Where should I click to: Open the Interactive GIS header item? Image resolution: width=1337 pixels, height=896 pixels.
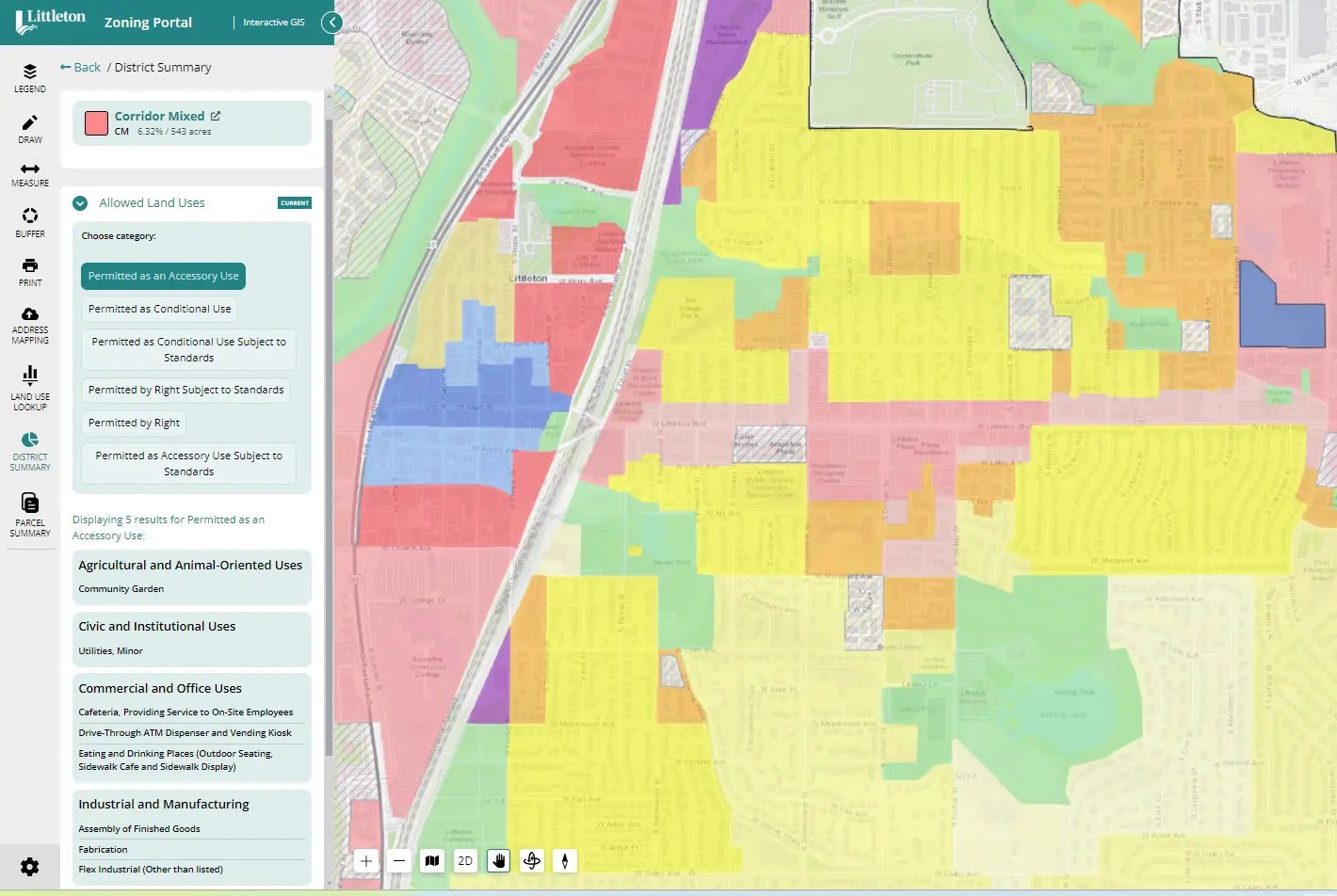(x=273, y=22)
